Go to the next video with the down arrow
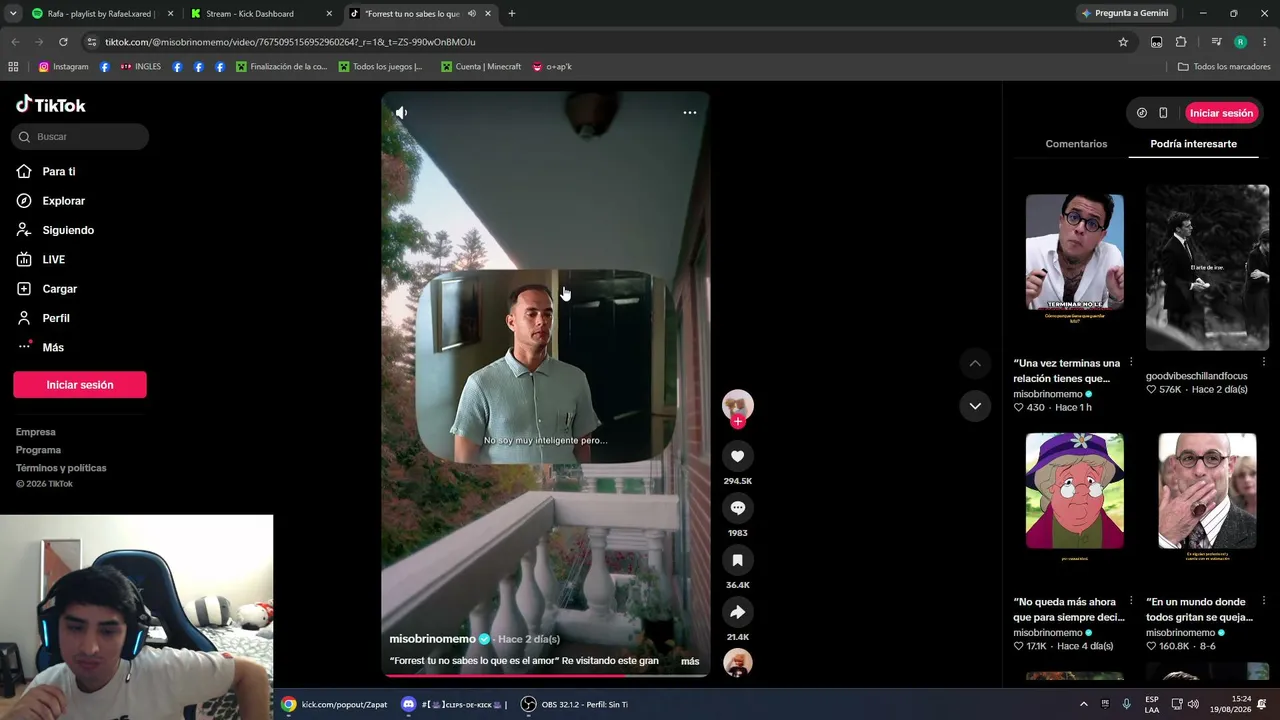The image size is (1280, 720). (975, 406)
